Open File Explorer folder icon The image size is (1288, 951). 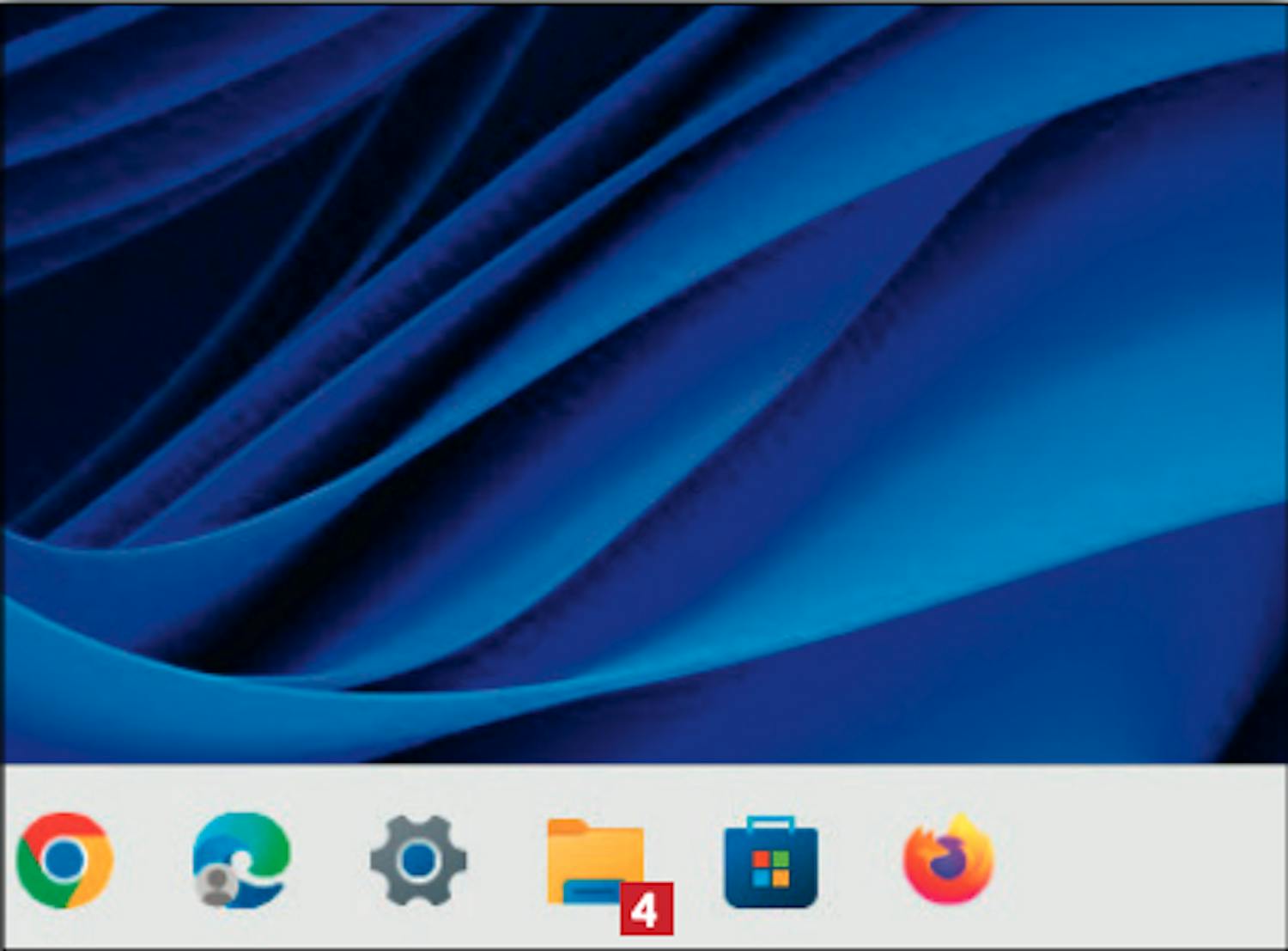[x=596, y=862]
